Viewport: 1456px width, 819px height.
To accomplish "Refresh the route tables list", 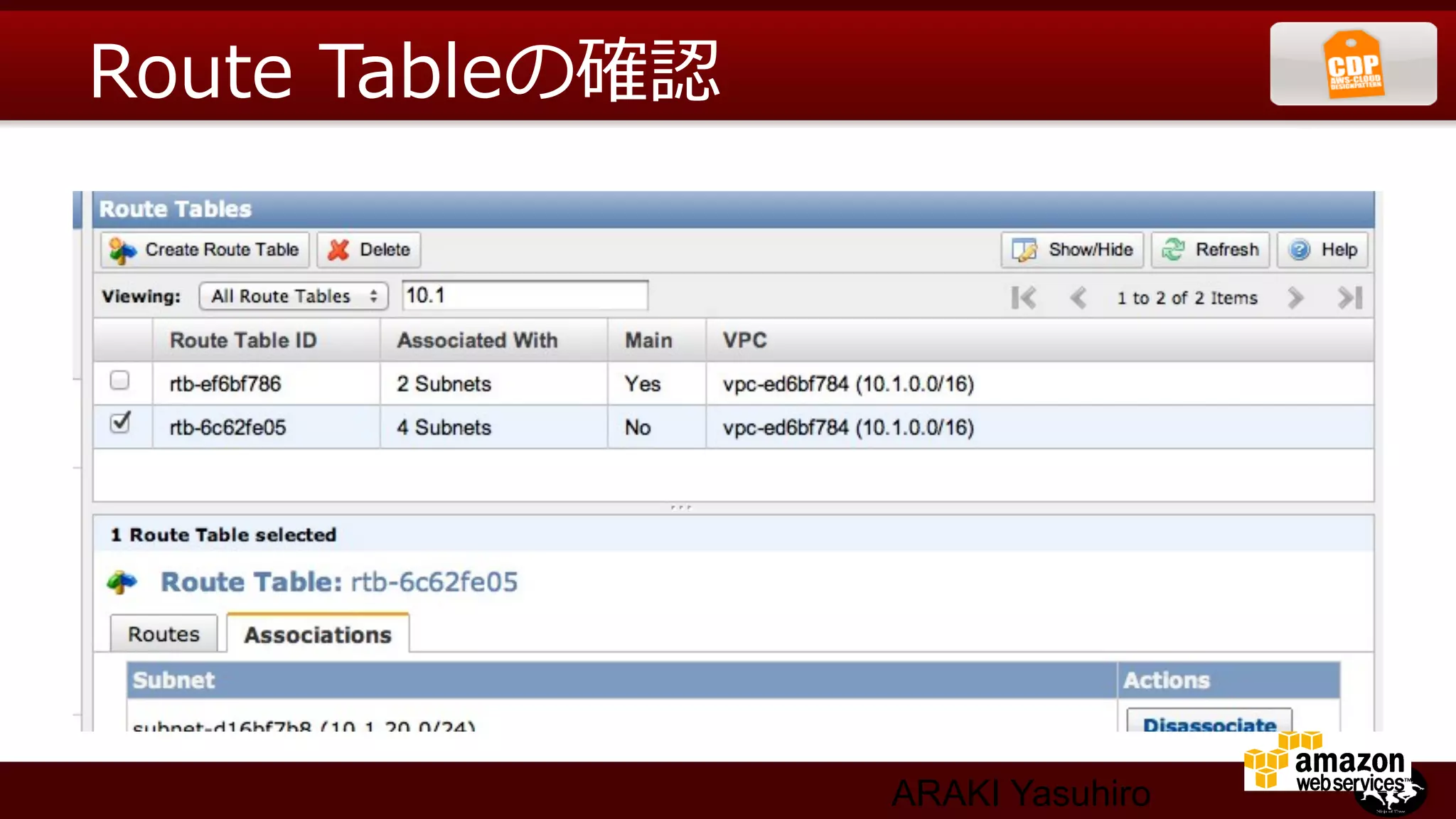I will [x=1210, y=250].
